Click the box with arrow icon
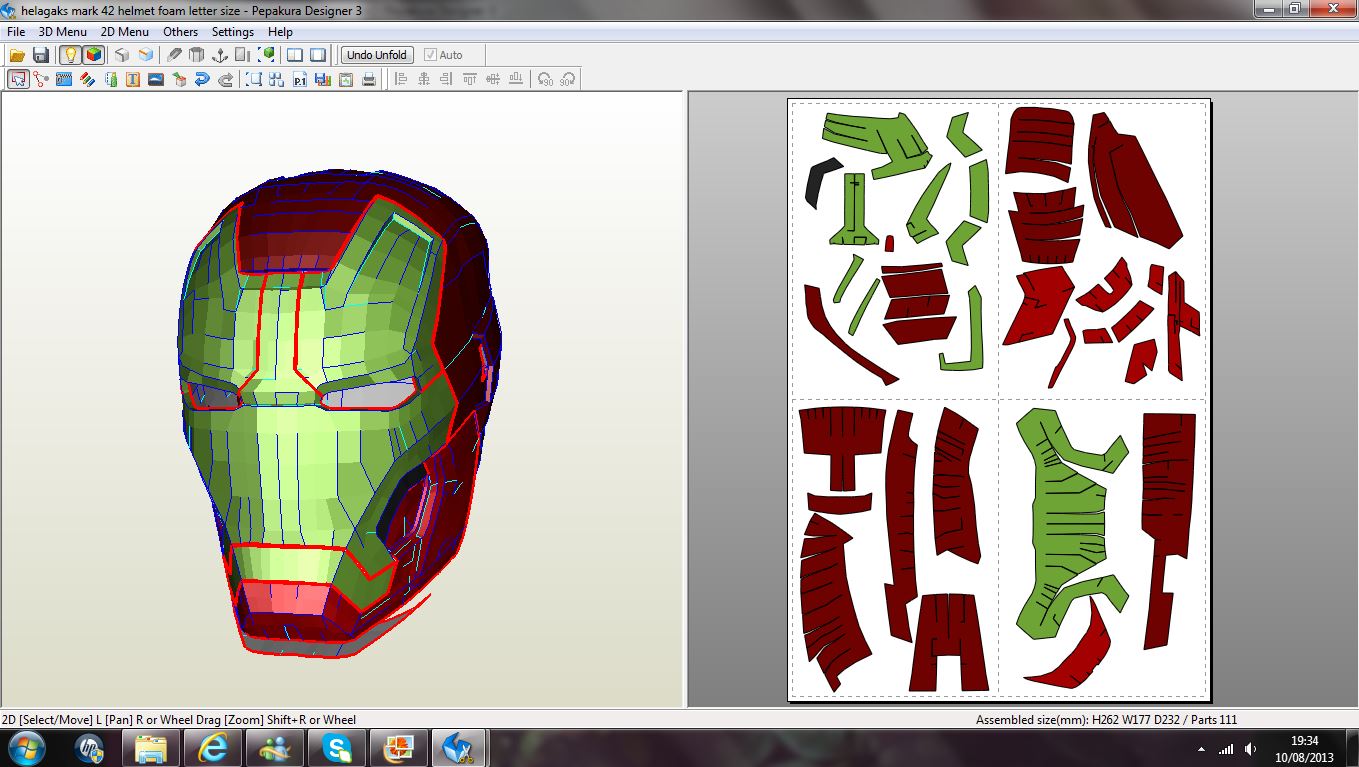The image size is (1359, 767). coord(179,79)
